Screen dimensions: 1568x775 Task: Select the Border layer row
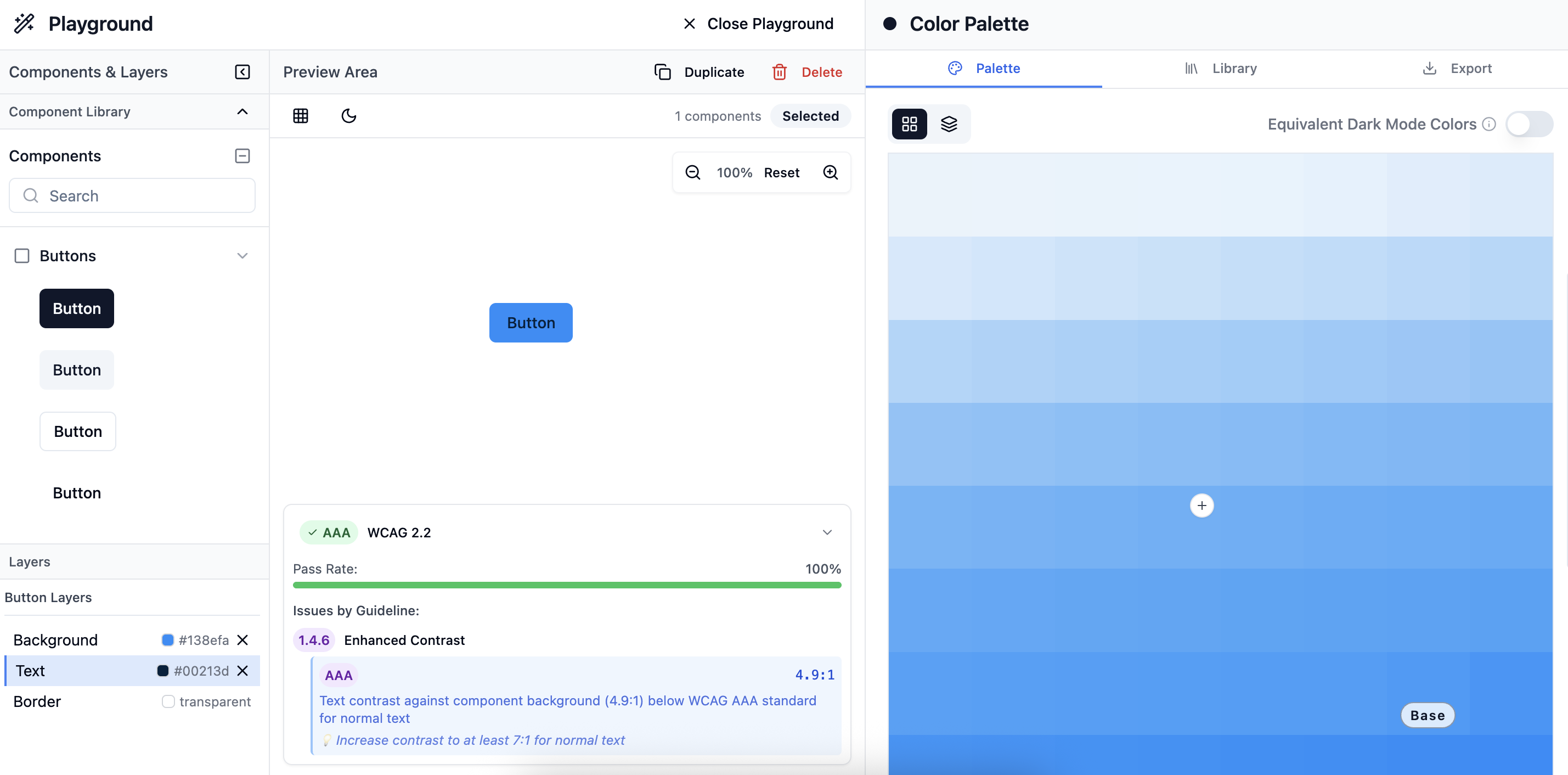(132, 701)
